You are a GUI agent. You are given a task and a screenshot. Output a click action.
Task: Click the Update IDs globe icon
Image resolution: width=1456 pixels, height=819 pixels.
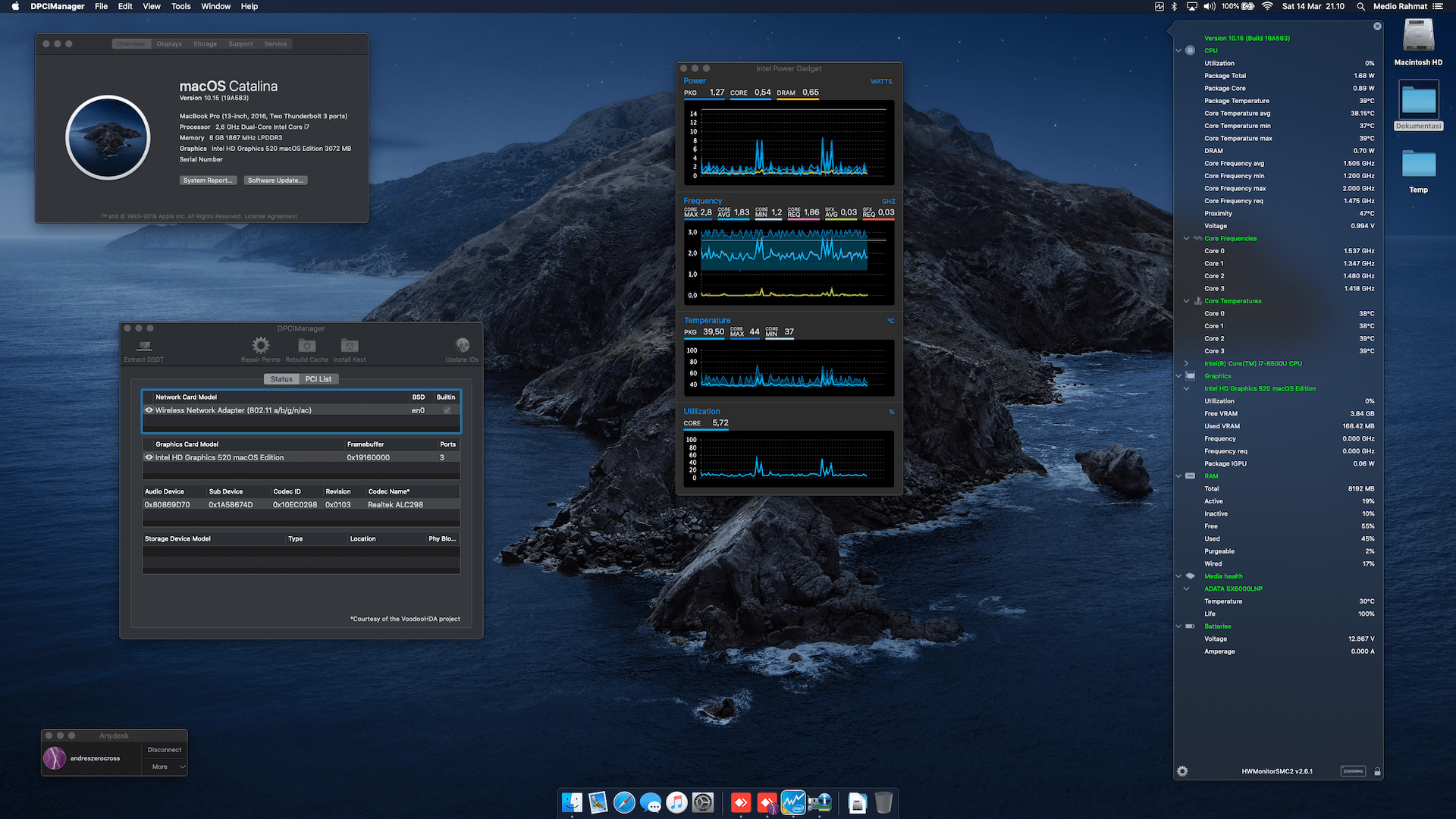coord(462,346)
